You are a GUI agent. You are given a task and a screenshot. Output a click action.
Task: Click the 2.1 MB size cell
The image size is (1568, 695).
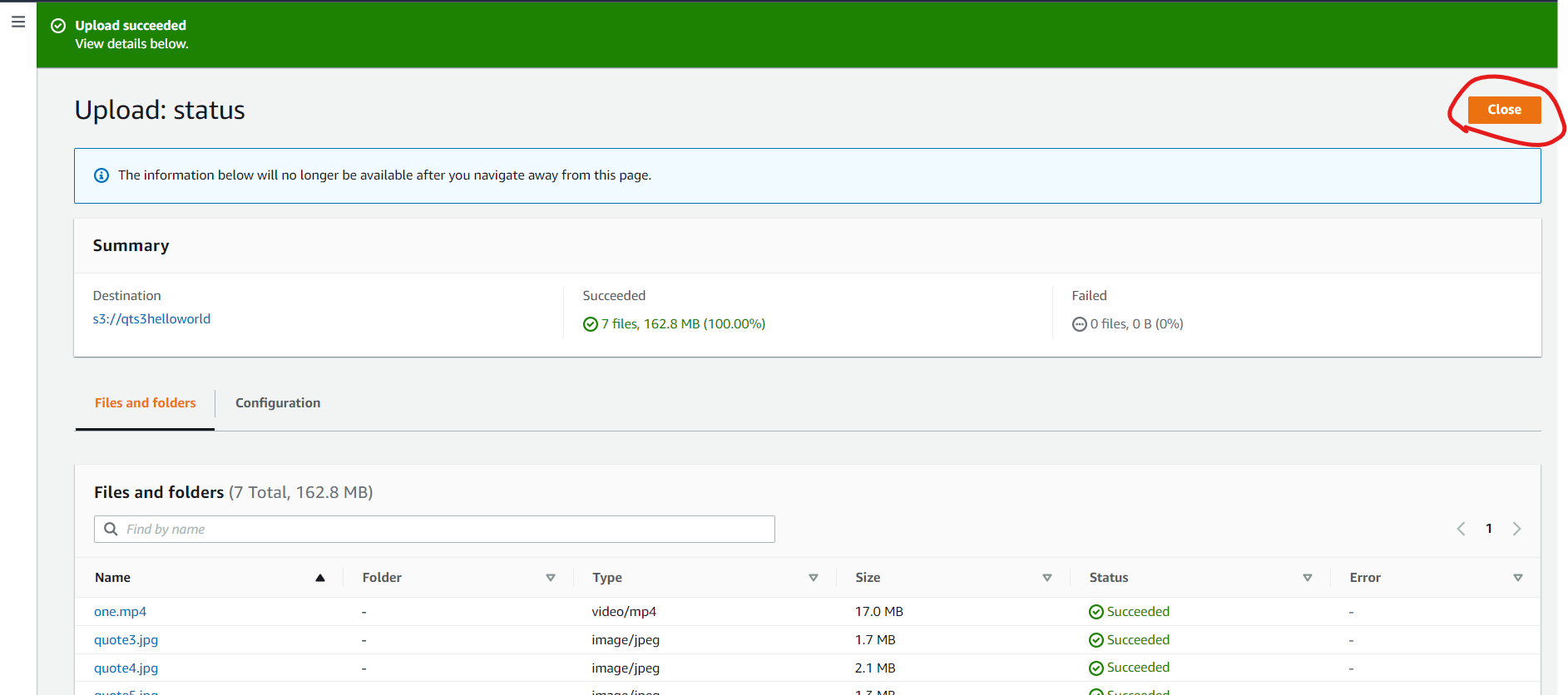(x=875, y=668)
